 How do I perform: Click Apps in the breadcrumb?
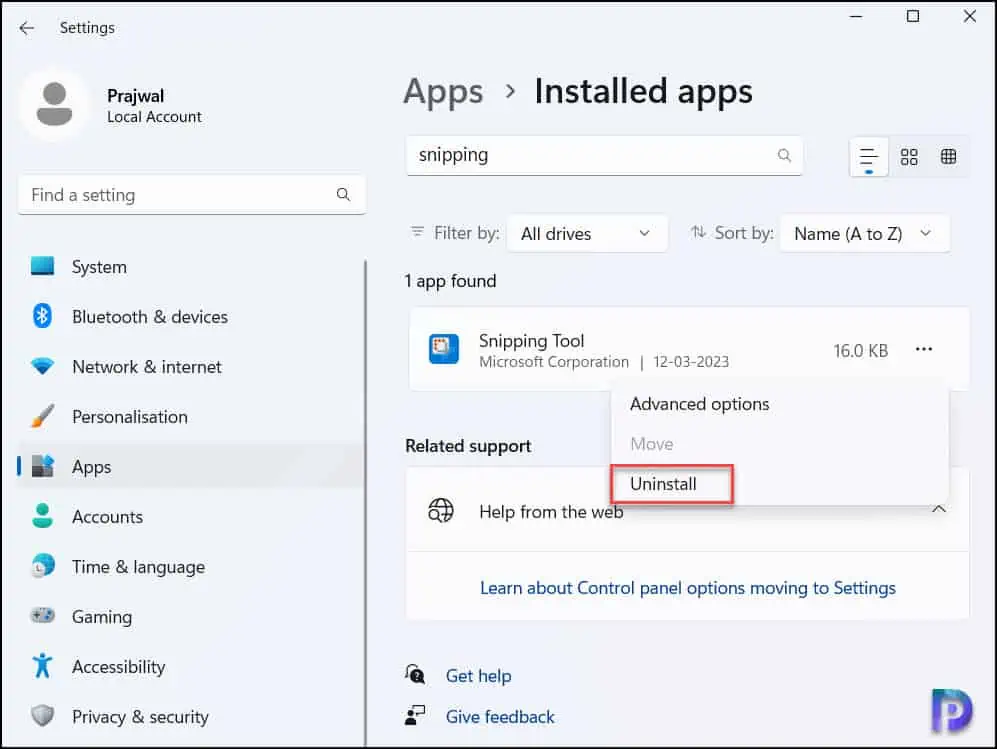coord(444,92)
